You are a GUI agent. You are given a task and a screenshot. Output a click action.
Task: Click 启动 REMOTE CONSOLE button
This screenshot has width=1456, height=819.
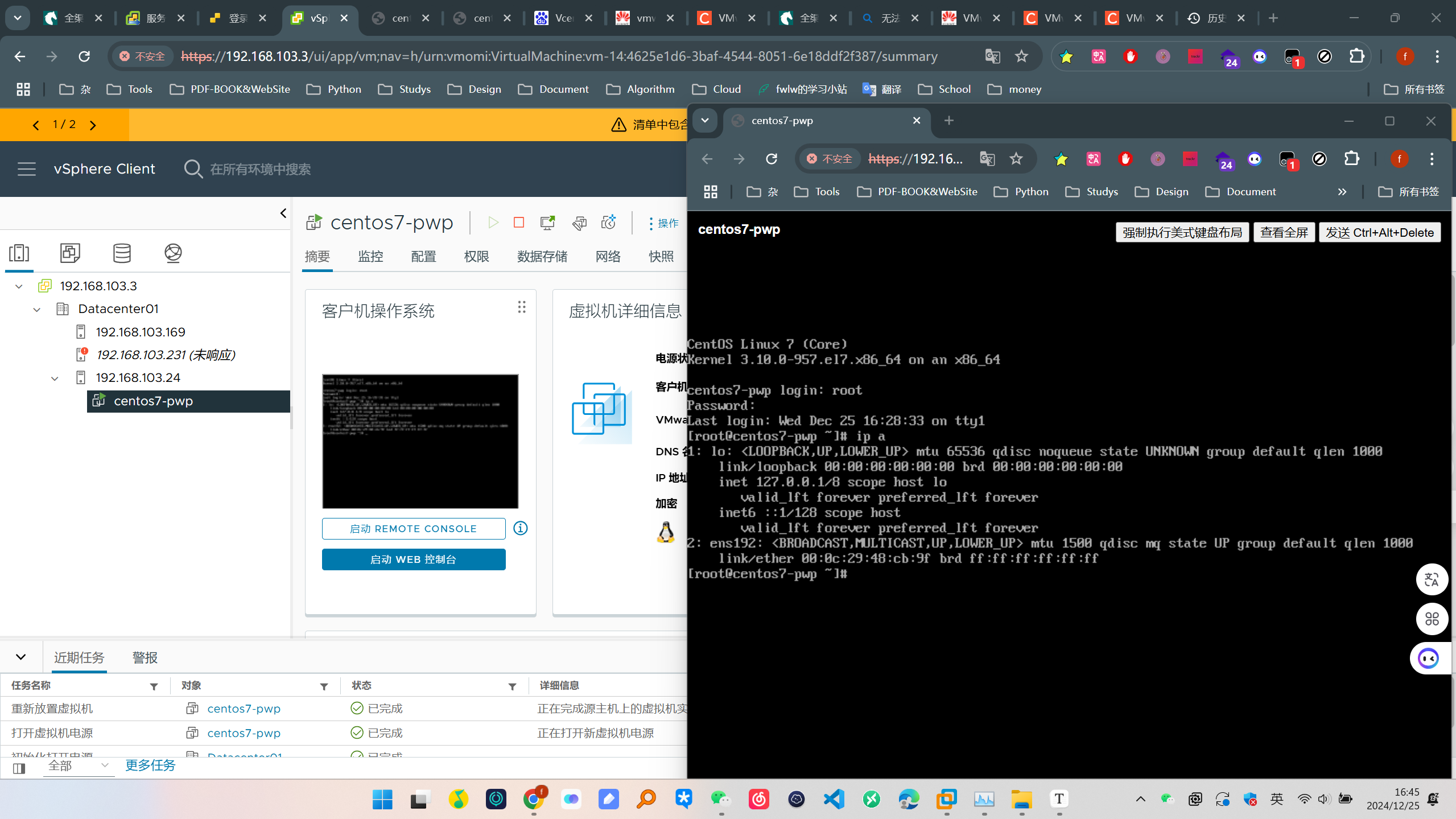click(414, 529)
